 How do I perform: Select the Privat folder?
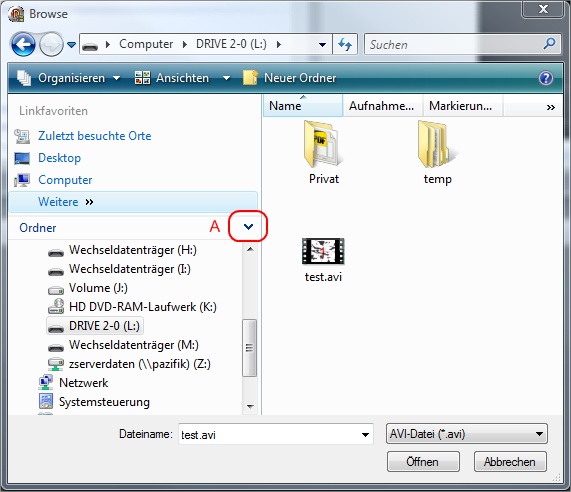(x=323, y=153)
